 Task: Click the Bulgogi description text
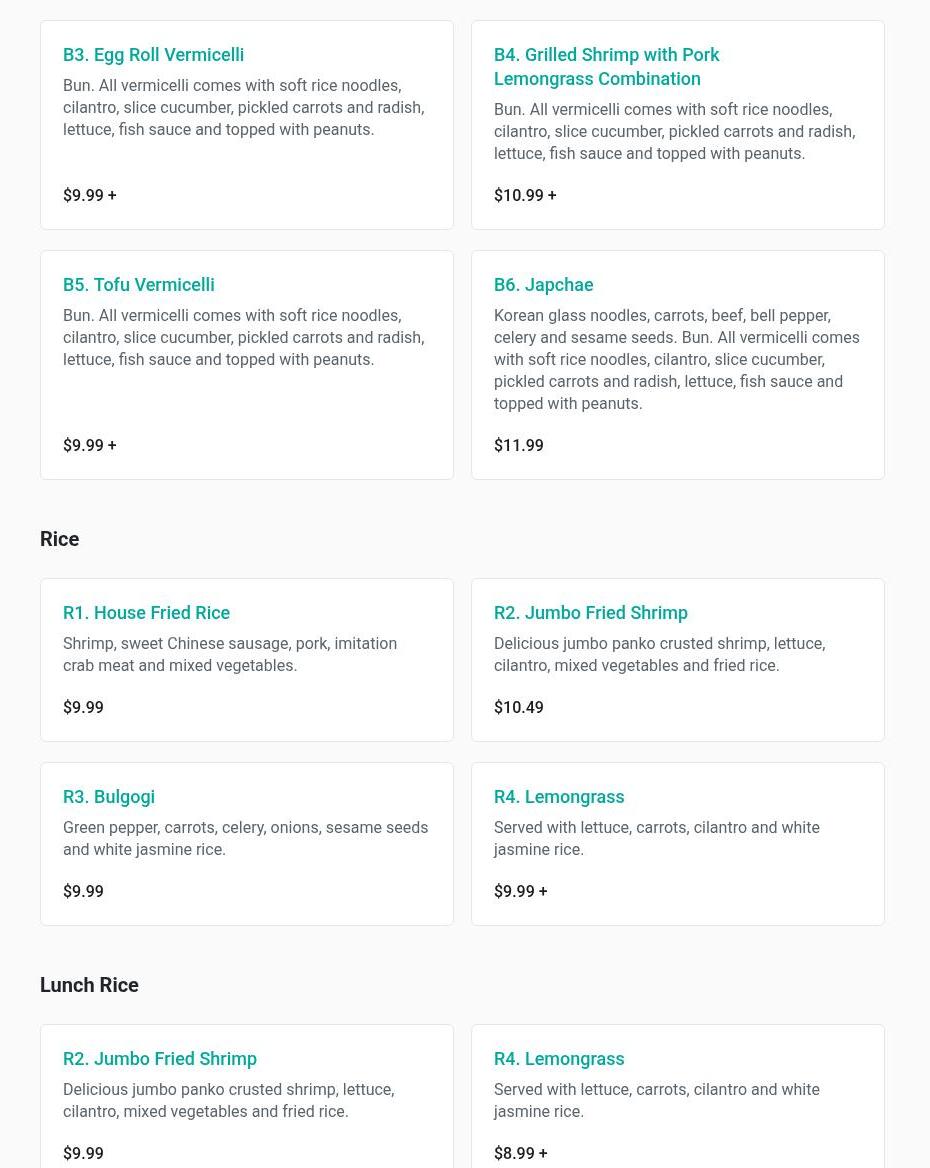(246, 839)
